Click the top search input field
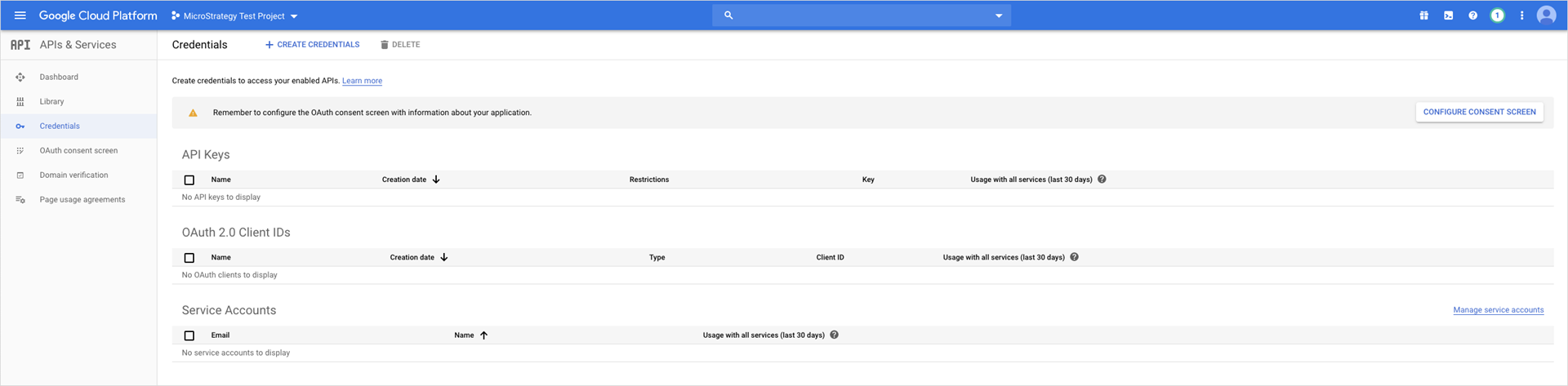This screenshot has width=1568, height=386. [857, 16]
